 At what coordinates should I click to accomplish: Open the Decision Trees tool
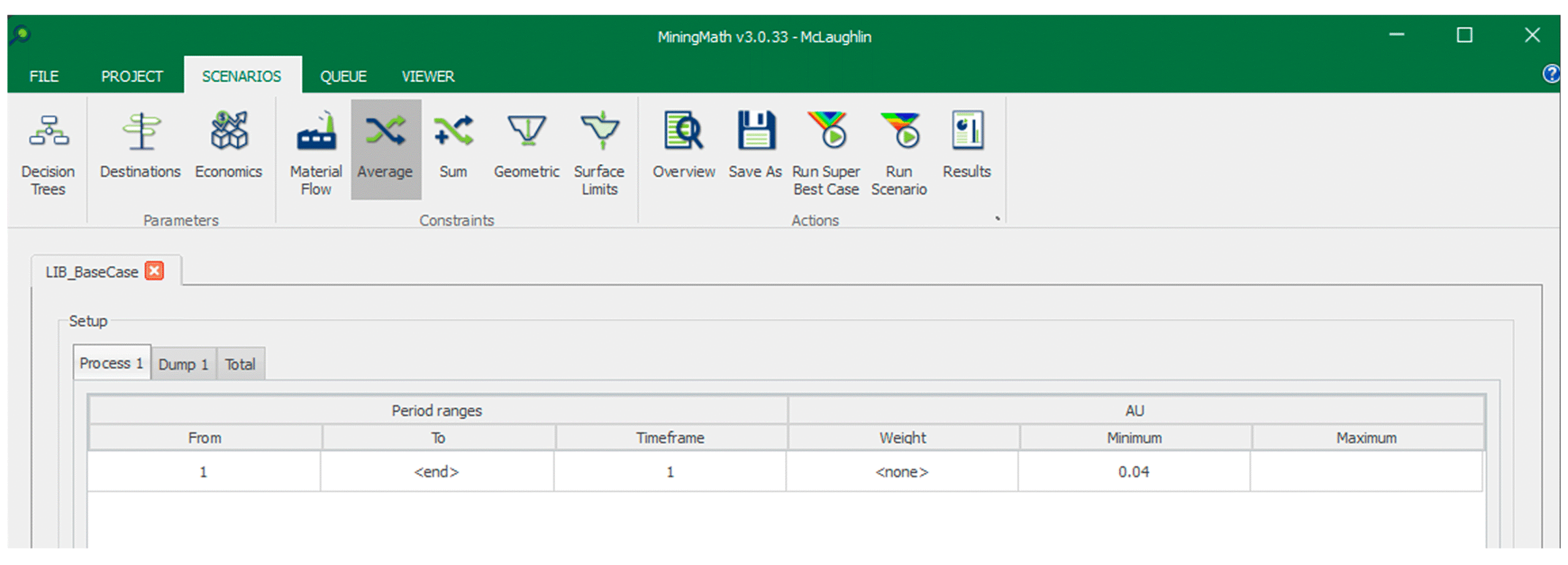48,152
